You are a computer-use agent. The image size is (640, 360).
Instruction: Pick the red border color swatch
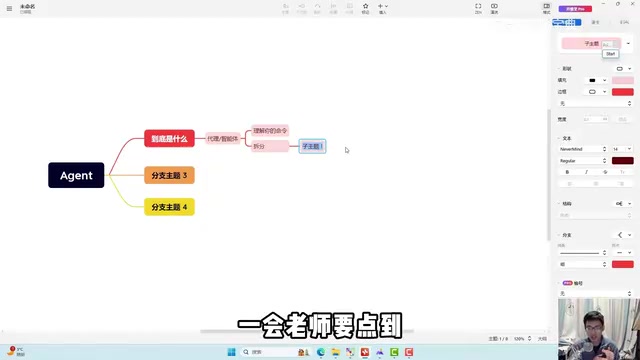[622, 92]
